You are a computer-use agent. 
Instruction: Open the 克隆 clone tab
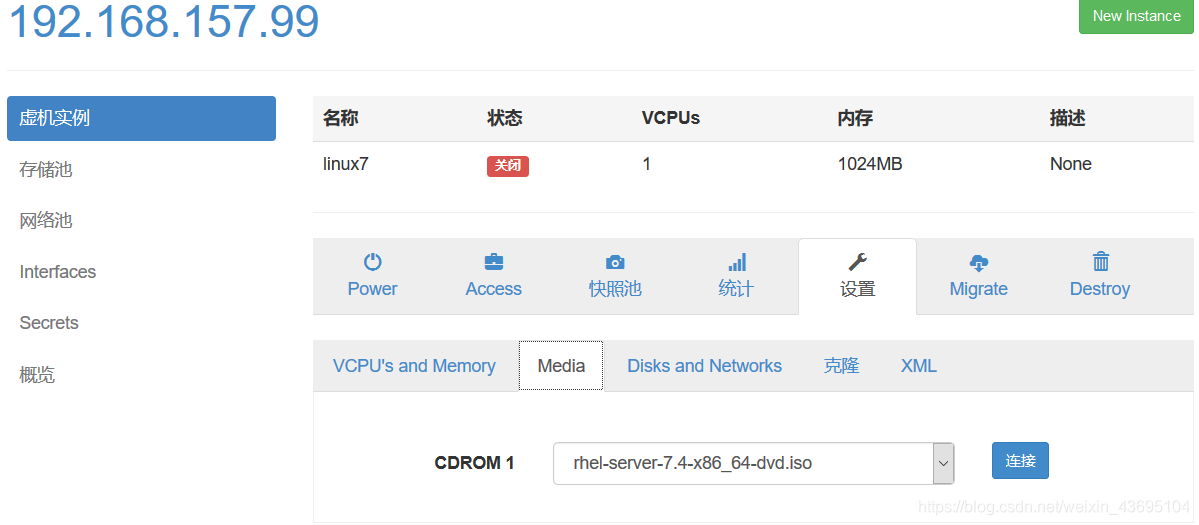[841, 366]
